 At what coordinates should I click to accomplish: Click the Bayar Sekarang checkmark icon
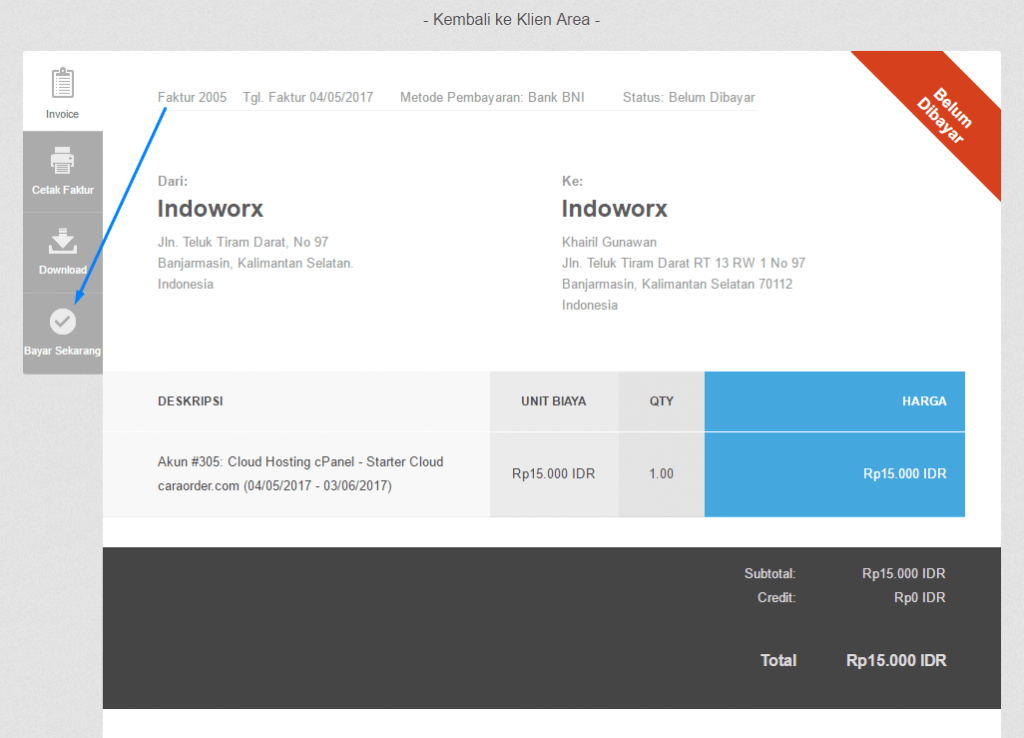[63, 321]
